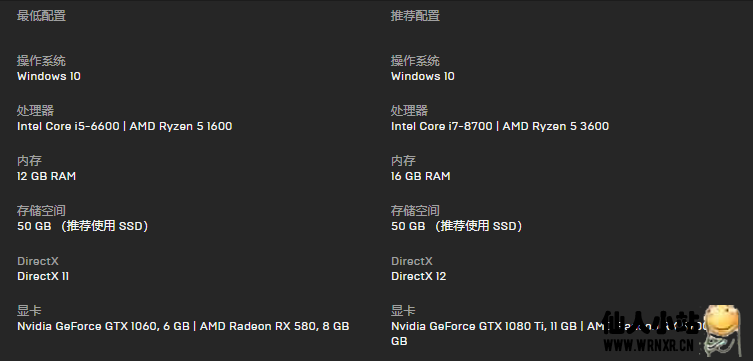Click the GTX 1060 graphics card line

click(x=183, y=326)
